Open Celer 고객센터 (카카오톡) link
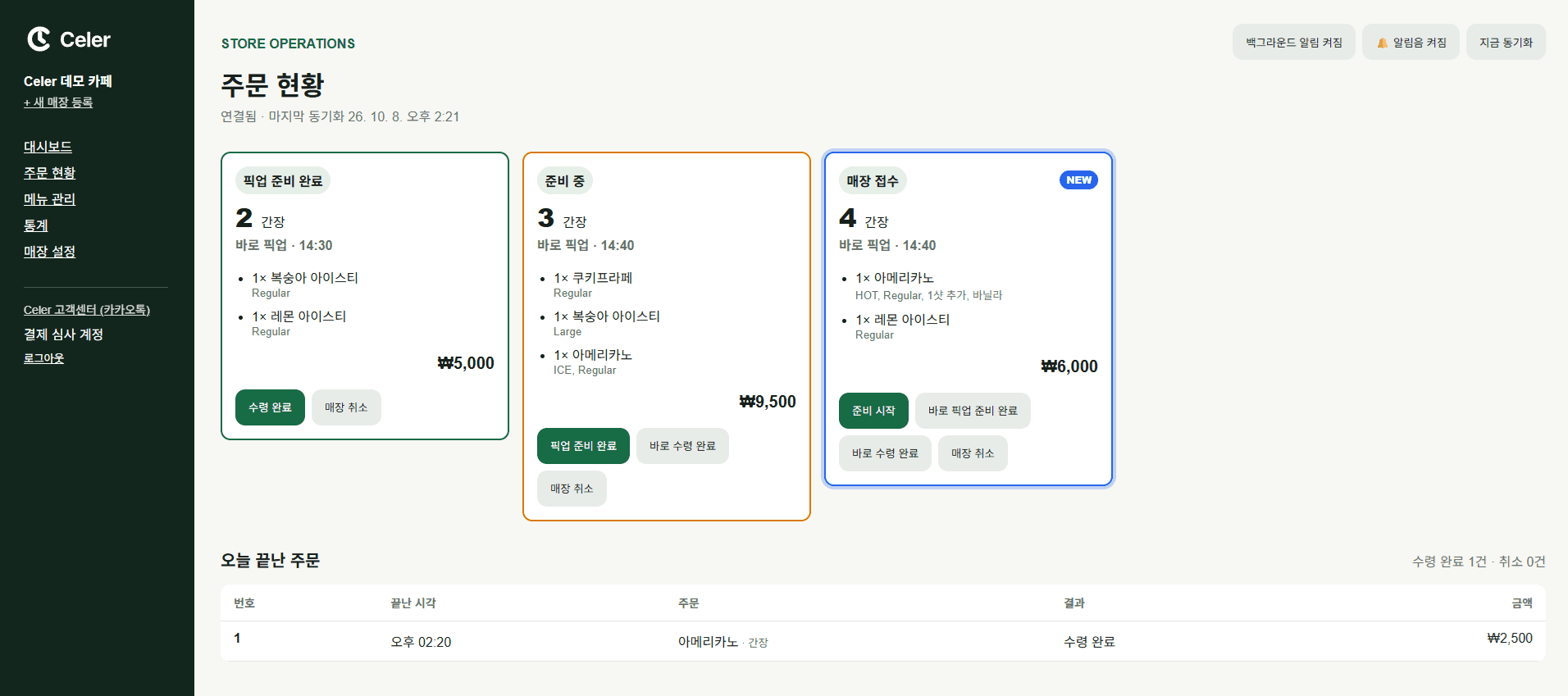This screenshot has height=696, width=1568. [x=87, y=310]
